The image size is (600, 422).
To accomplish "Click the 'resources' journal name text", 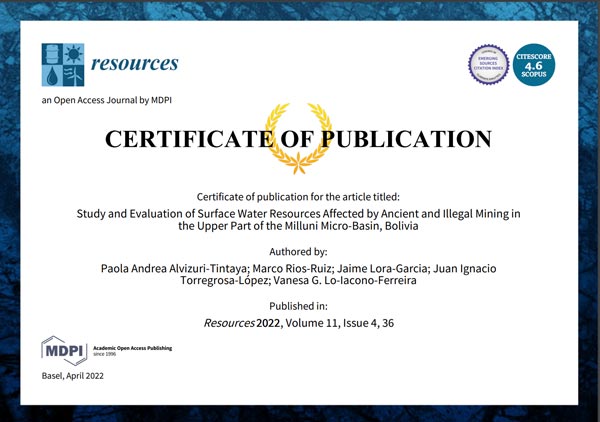I will coord(134,64).
